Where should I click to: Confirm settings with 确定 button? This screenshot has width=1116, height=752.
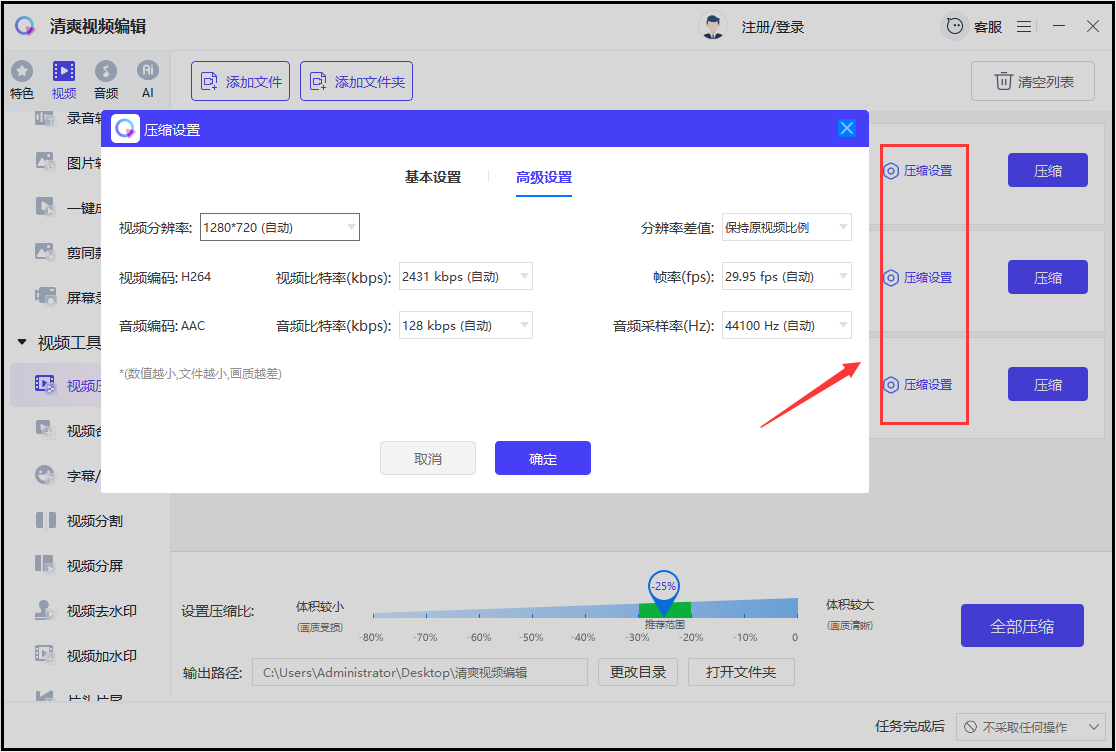(x=543, y=458)
